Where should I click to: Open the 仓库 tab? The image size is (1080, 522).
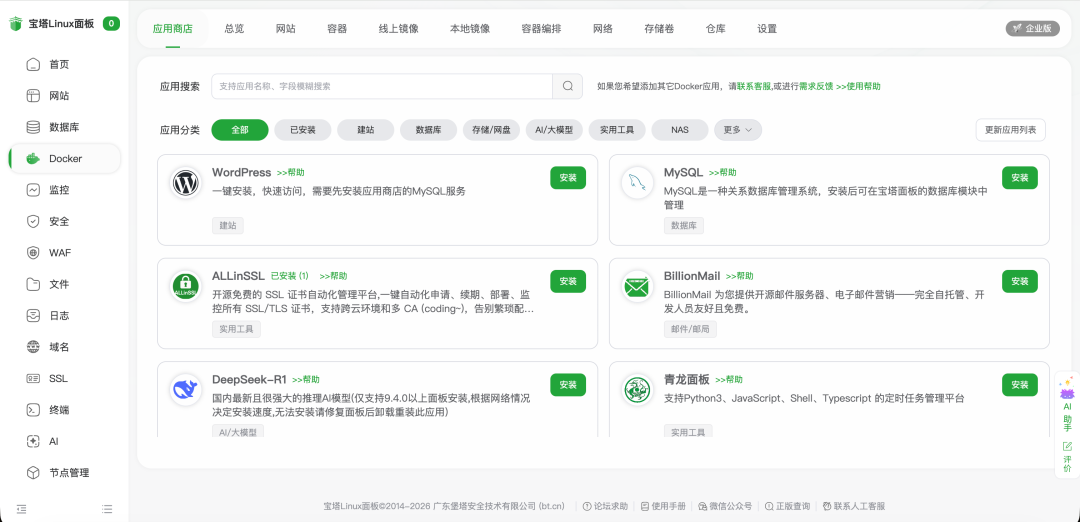click(716, 29)
